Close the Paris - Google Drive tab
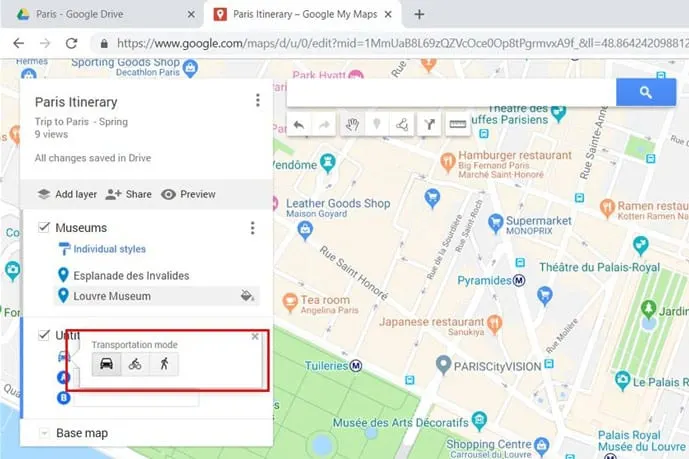Image resolution: width=689 pixels, height=459 pixels. [x=191, y=14]
